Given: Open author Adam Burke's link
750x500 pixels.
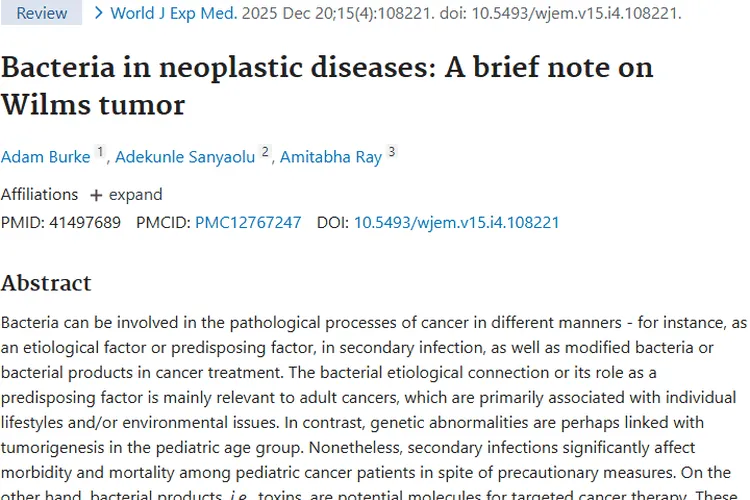Looking at the screenshot, I should coord(46,157).
